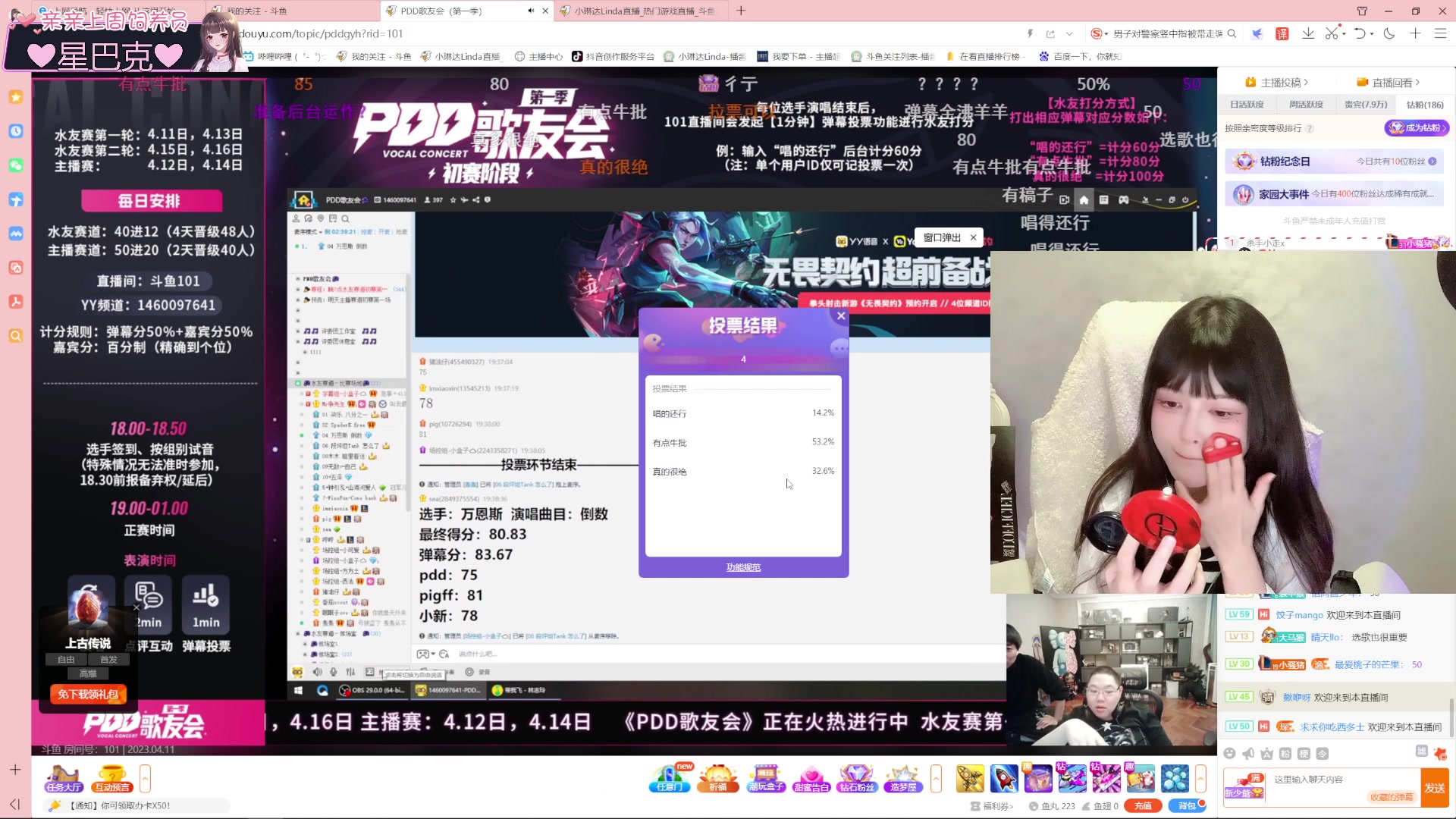This screenshot has height=819, width=1456.
Task: Click the undo closed-tab arrow icon
Action: pos(1360,33)
